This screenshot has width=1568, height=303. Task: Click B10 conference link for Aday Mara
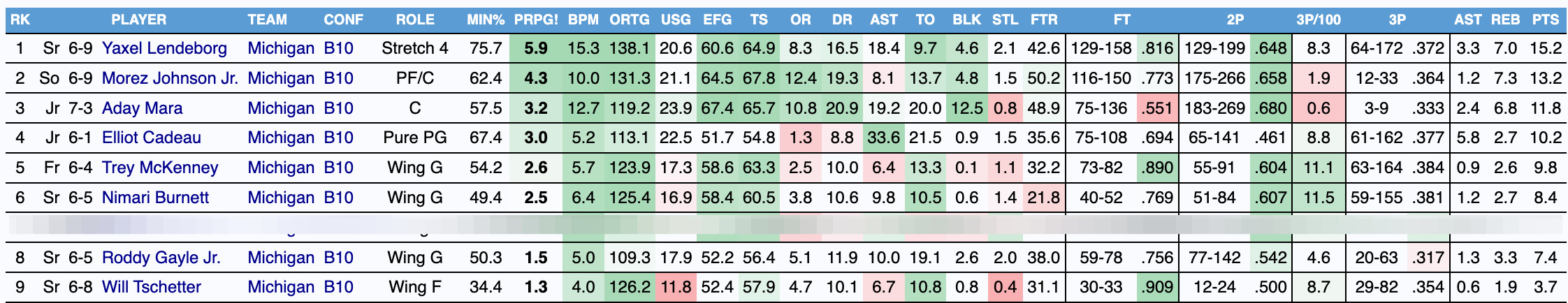point(338,108)
